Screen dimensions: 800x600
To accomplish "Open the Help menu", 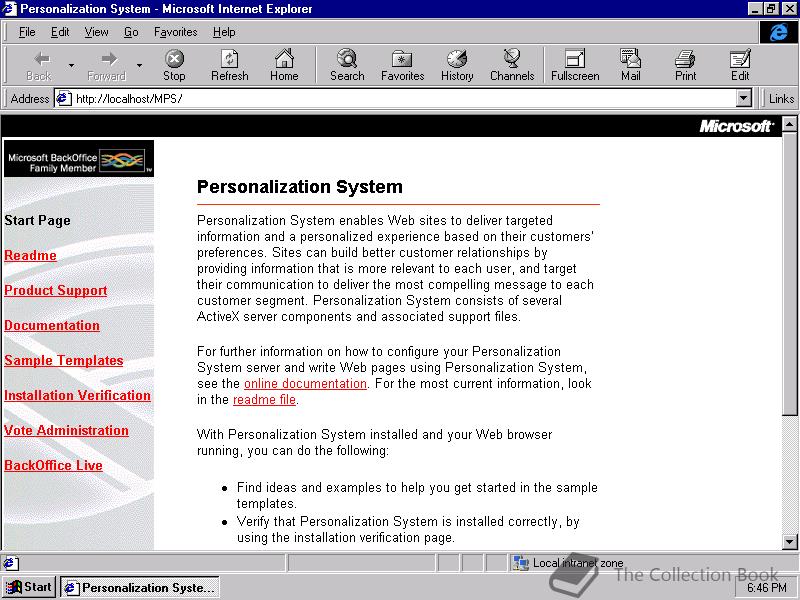I will (x=224, y=32).
